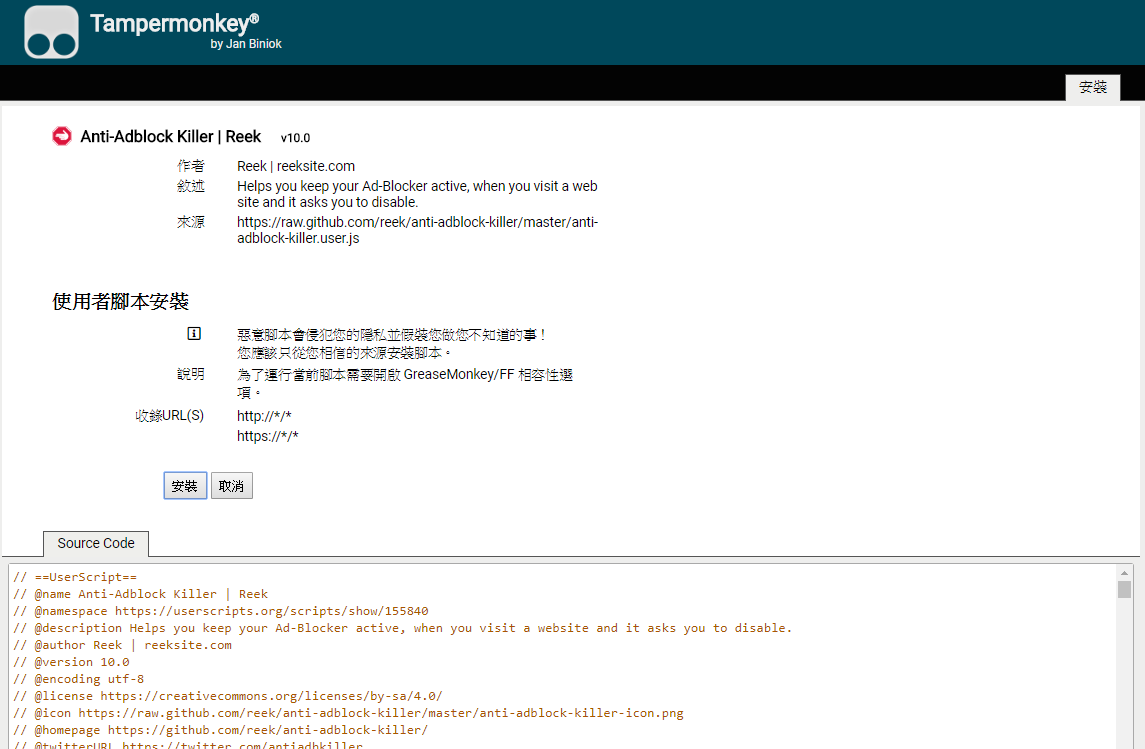The width and height of the screenshot is (1145, 749).
Task: Click the '@icon' code line
Action: pos(348,712)
